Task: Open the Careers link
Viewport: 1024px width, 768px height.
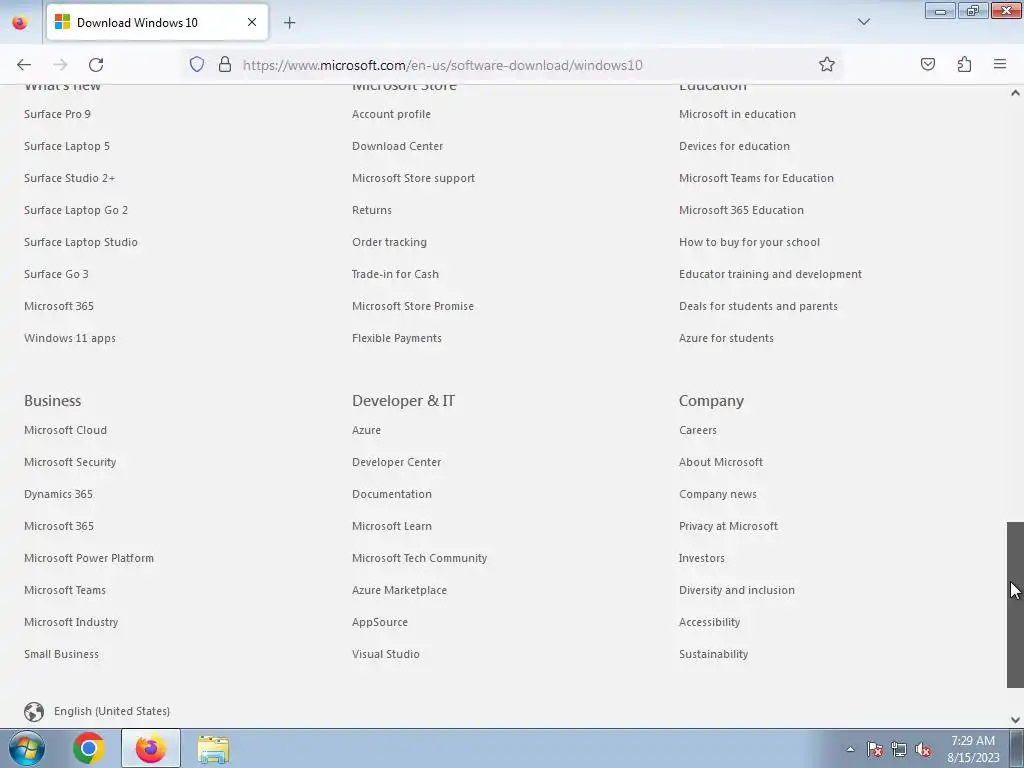Action: coord(697,430)
